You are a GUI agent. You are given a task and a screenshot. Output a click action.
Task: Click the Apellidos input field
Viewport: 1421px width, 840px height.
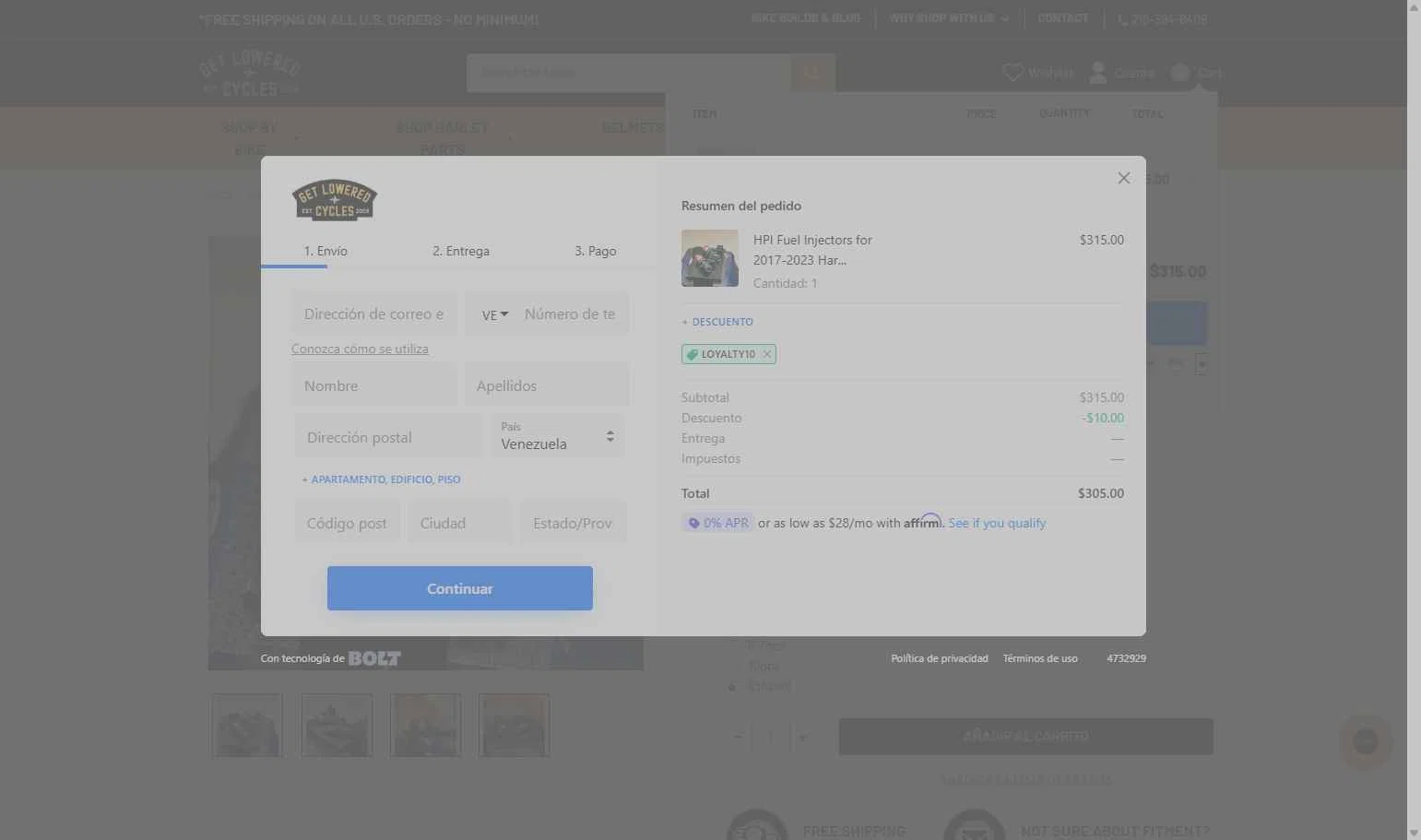point(547,385)
